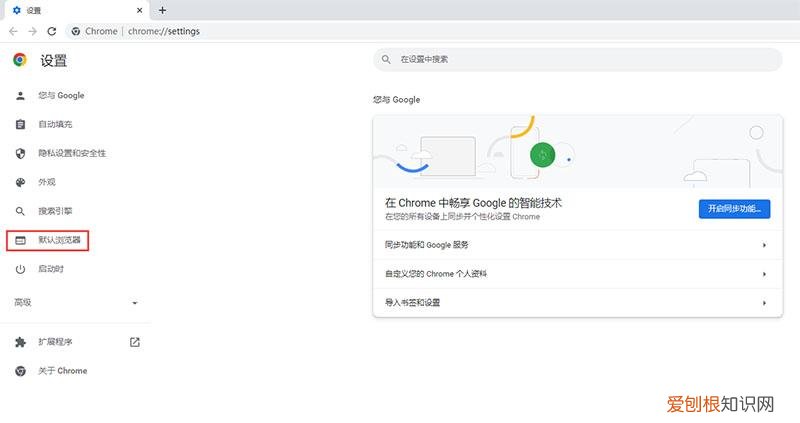Open a new tab with plus button
The image size is (800, 423).
(x=162, y=10)
